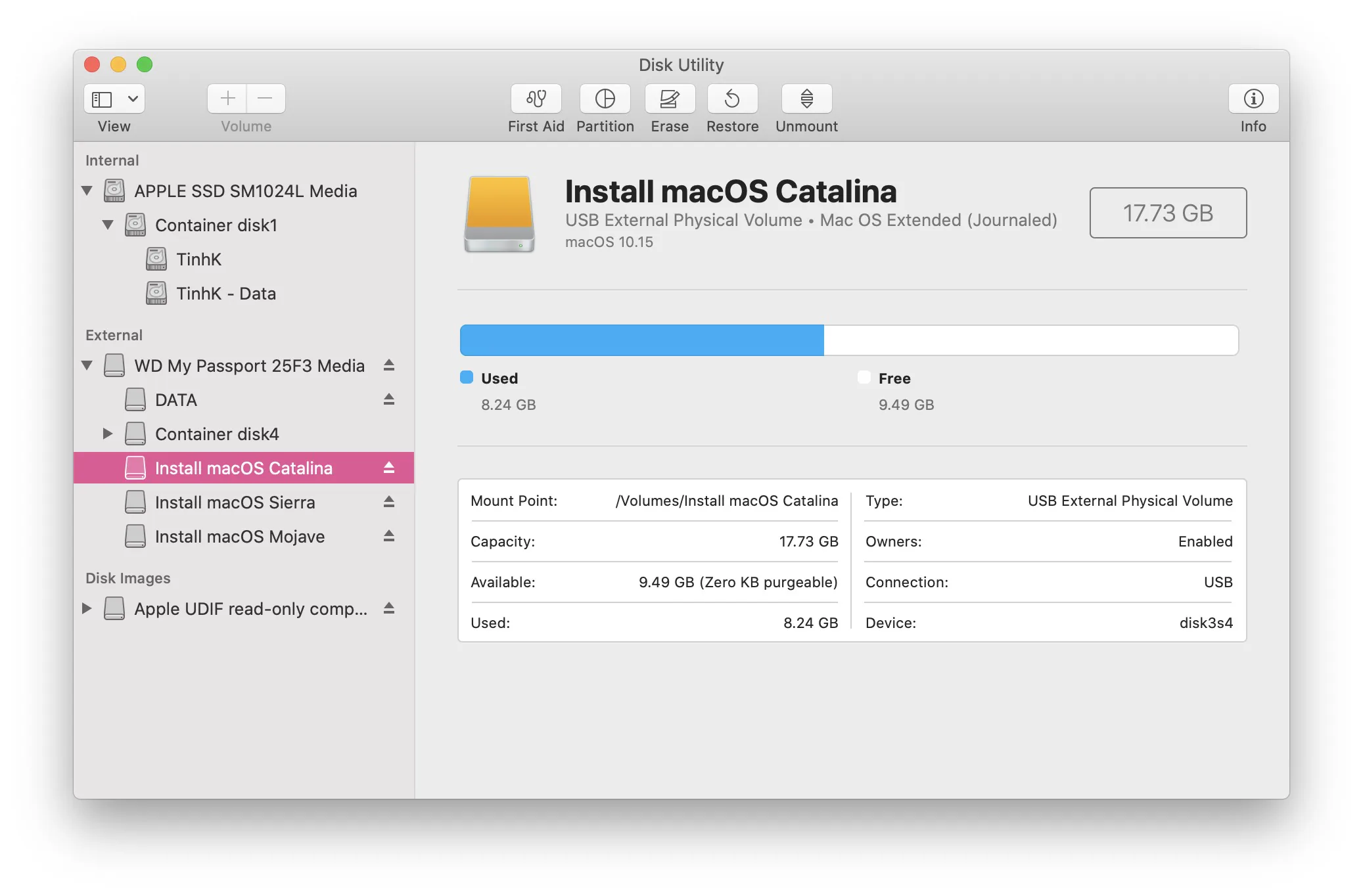Image resolution: width=1363 pixels, height=896 pixels.
Task: Eject WD My Passport 25F3 Media
Action: pyautogui.click(x=389, y=365)
